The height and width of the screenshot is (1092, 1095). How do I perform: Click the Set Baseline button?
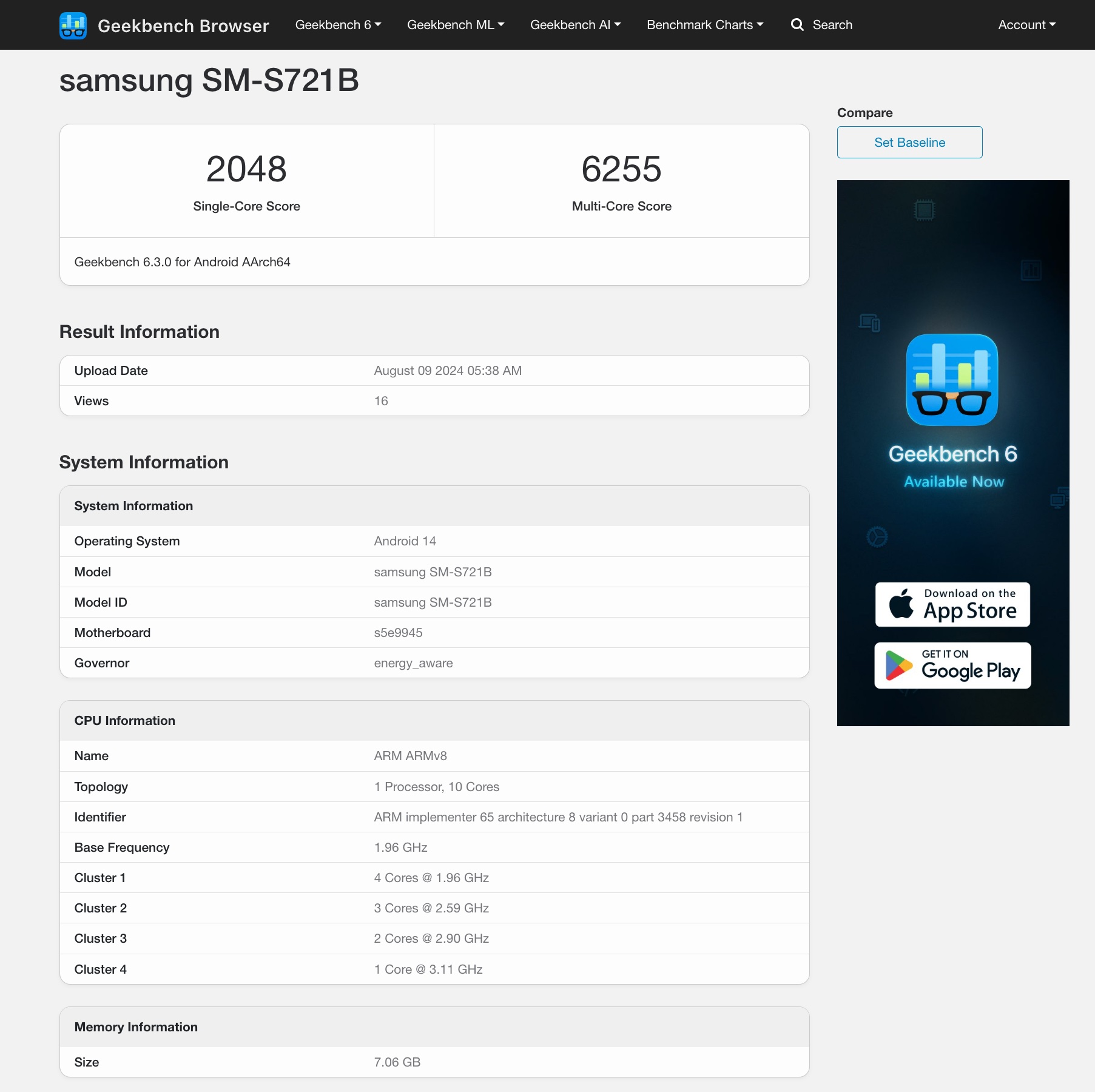[x=909, y=143]
